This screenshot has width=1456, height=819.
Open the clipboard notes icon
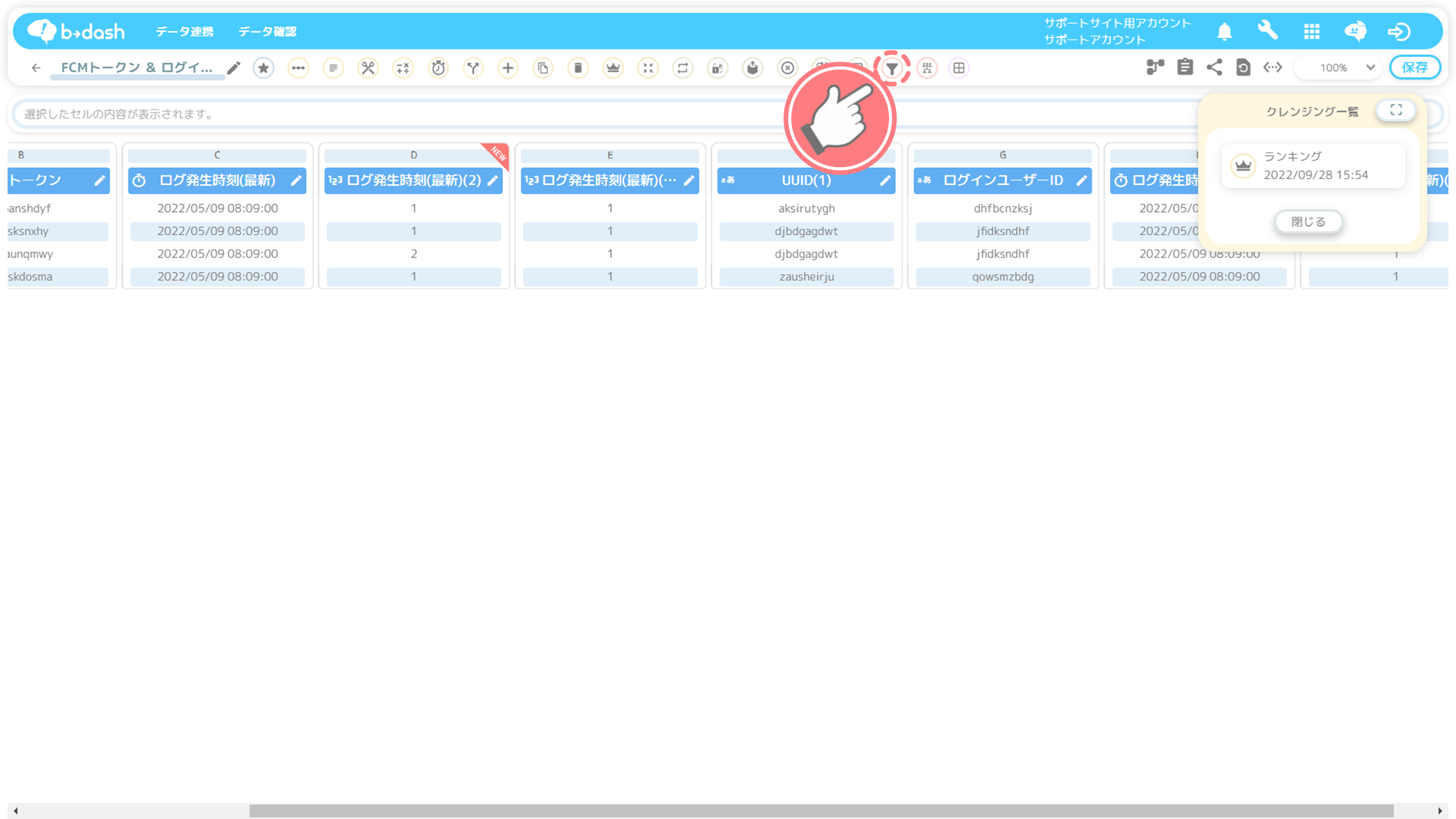coord(1185,67)
